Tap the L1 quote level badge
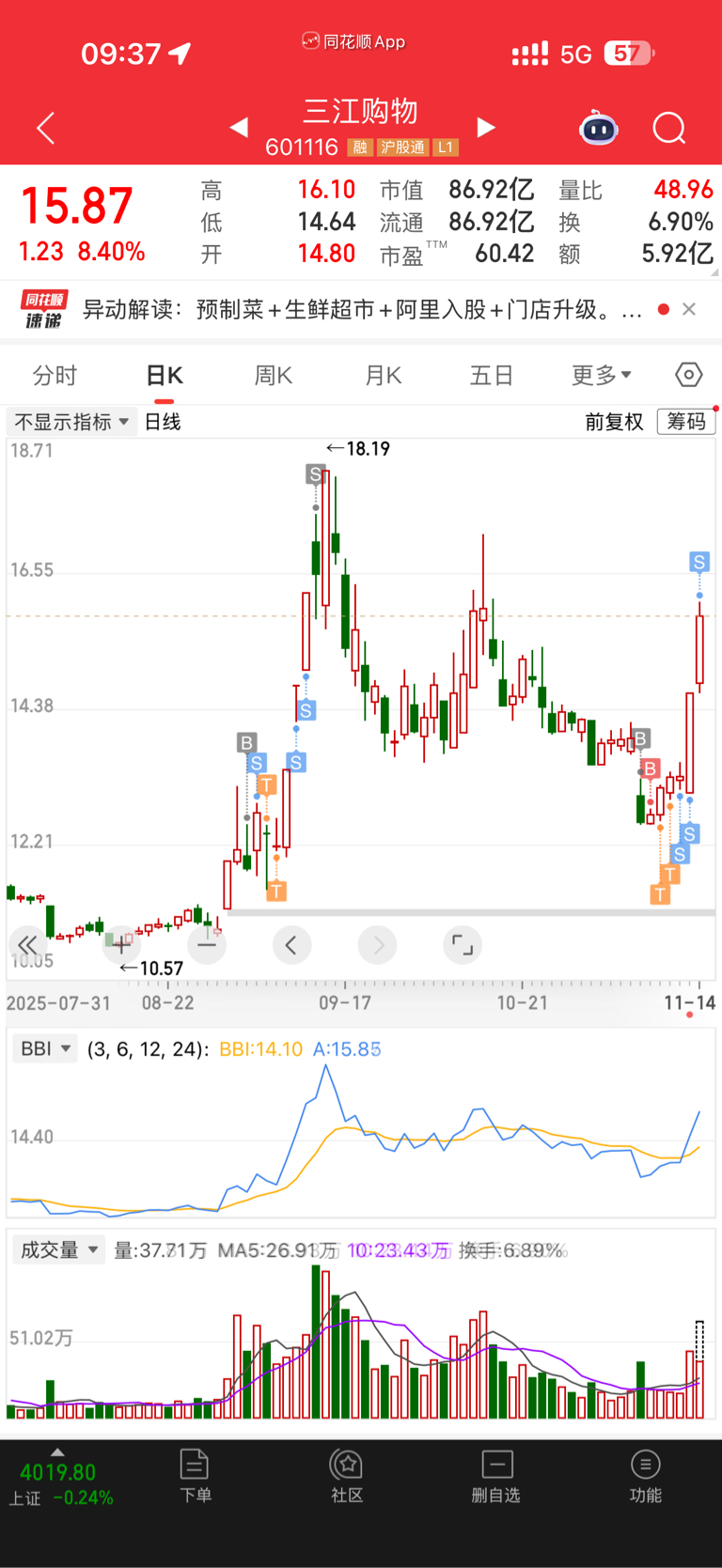The image size is (722, 1568). click(x=446, y=147)
